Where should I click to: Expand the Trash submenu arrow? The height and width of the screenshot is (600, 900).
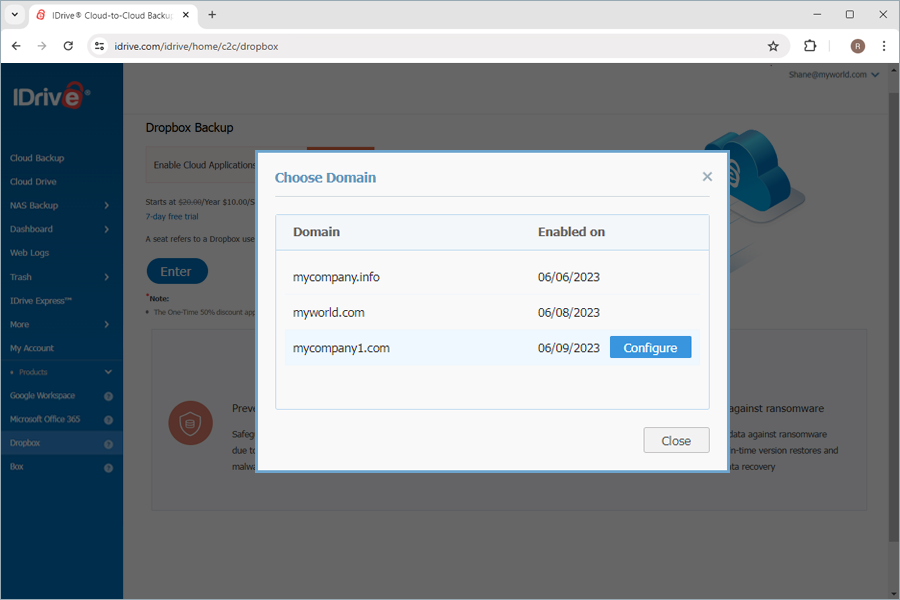107,277
